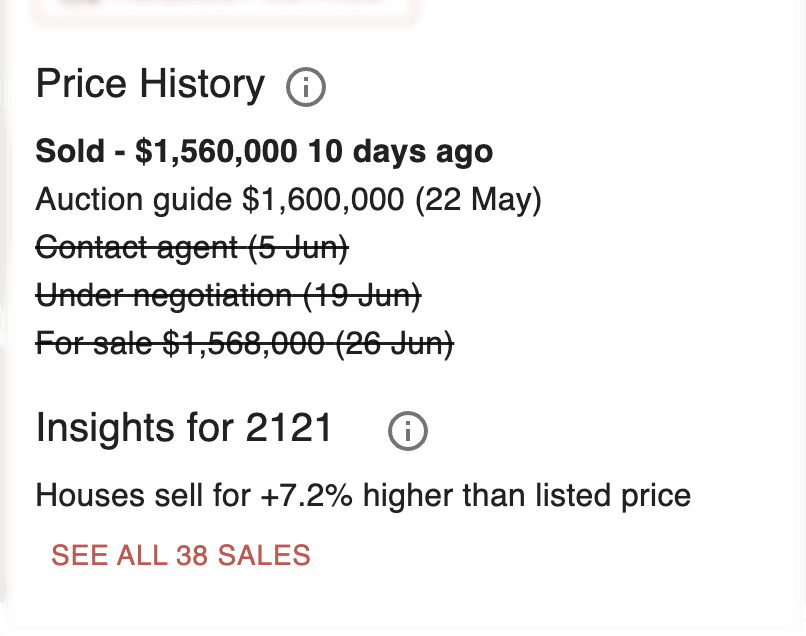Screen dimensions: 806x636
Task: Click the (19 Jun) date
Action: (362, 296)
